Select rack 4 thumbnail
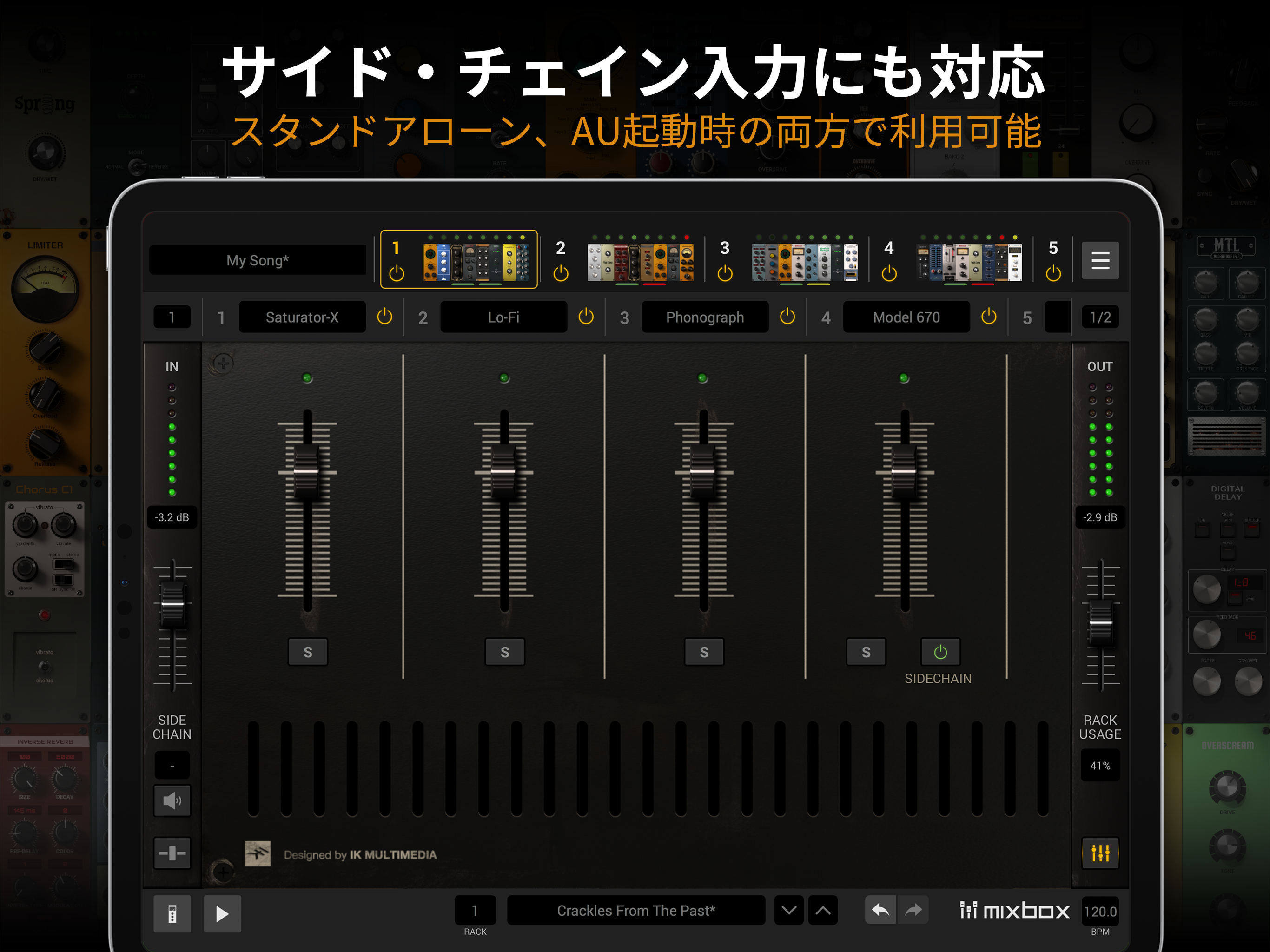Screen dimensions: 1270x952 click(x=969, y=262)
